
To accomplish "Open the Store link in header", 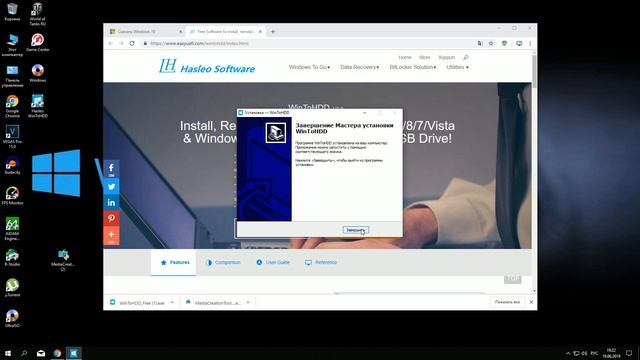I will [x=424, y=58].
